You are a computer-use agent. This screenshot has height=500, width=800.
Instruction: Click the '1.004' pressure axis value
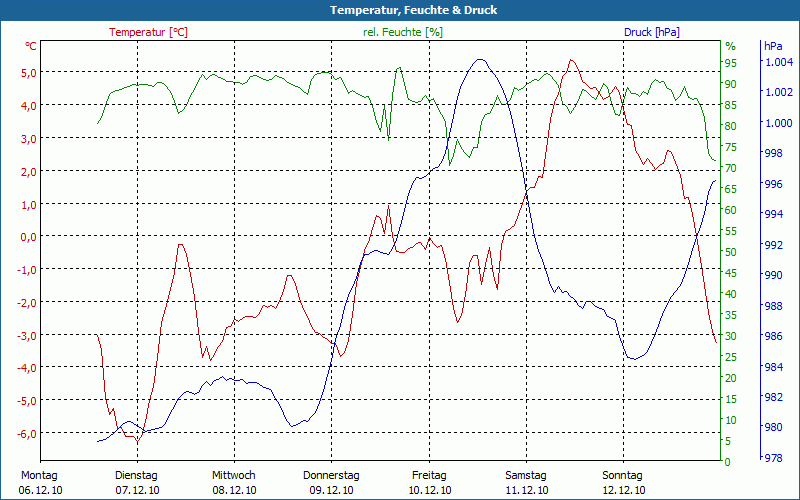click(777, 62)
